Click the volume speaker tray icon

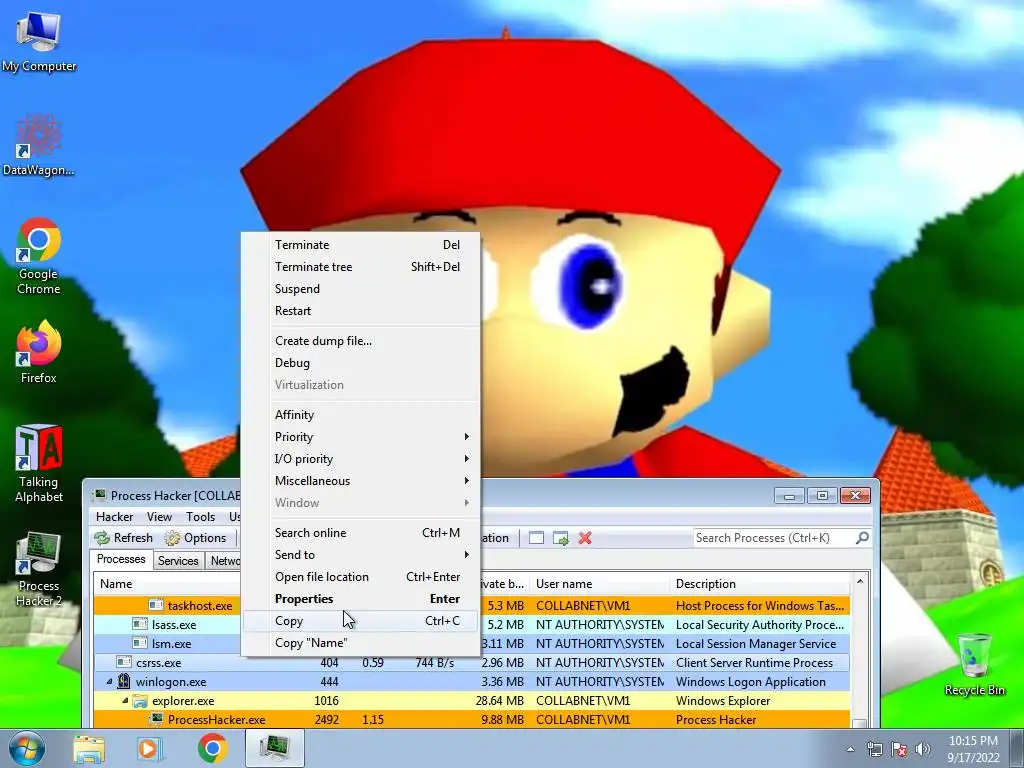pos(923,749)
